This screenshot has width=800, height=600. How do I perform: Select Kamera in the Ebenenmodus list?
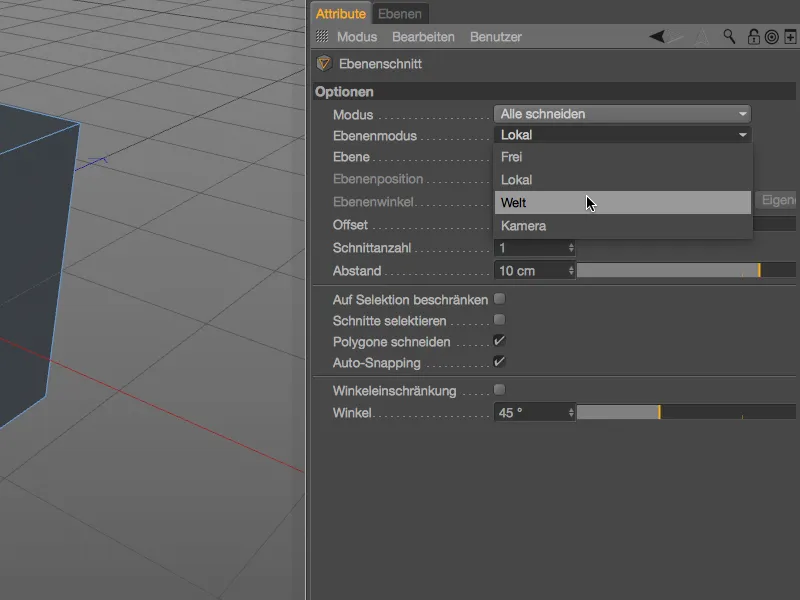tap(622, 226)
